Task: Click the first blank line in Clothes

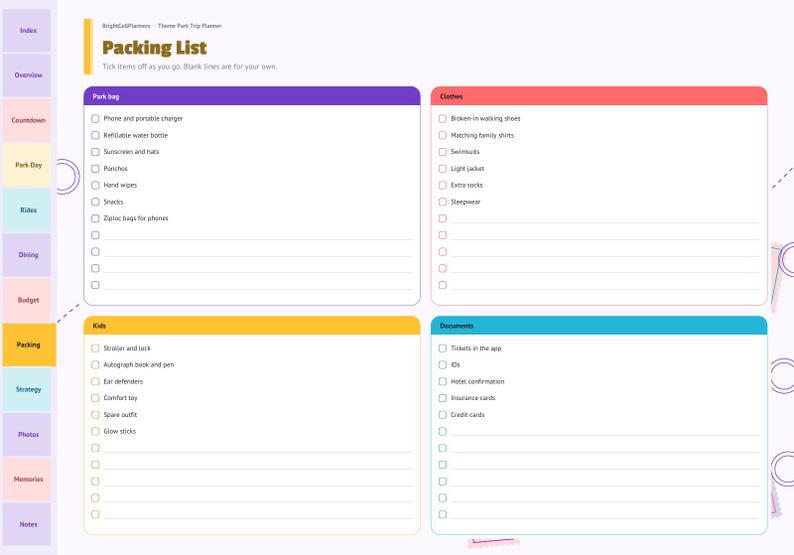Action: (605, 219)
